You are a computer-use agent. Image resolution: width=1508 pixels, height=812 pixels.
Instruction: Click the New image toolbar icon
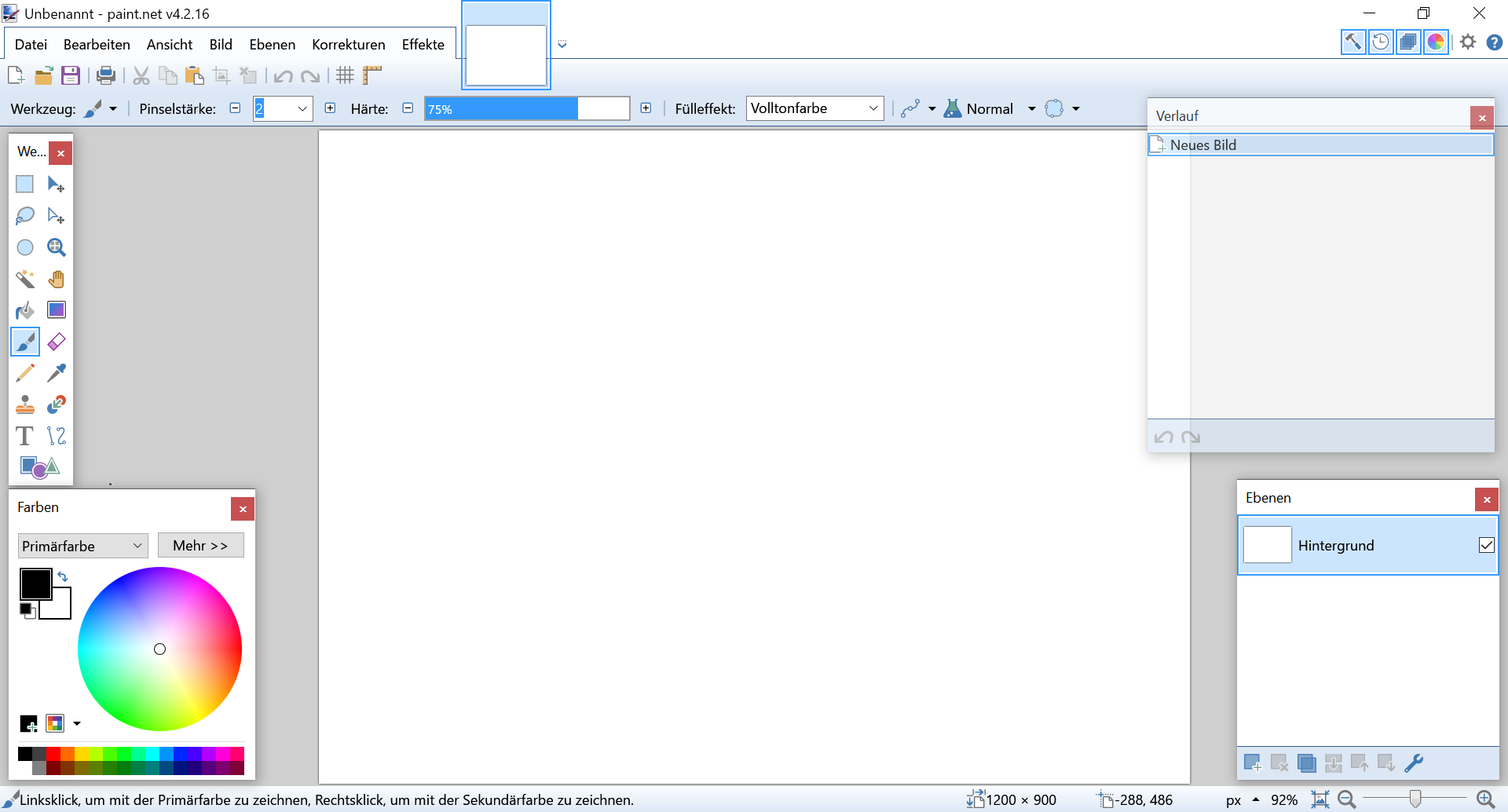16,75
